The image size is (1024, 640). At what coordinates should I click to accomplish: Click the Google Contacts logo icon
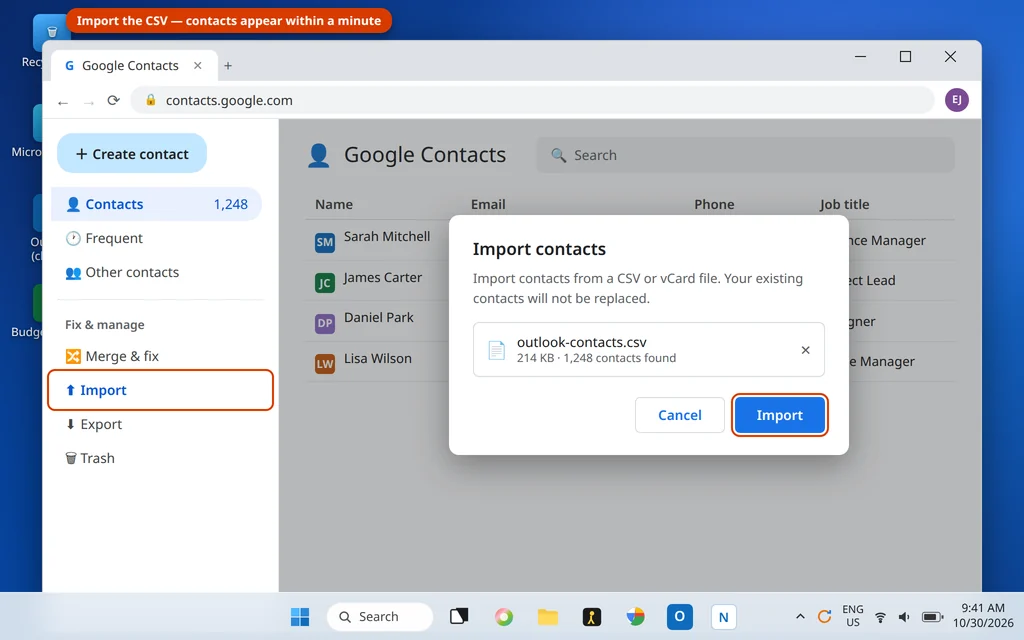point(319,155)
